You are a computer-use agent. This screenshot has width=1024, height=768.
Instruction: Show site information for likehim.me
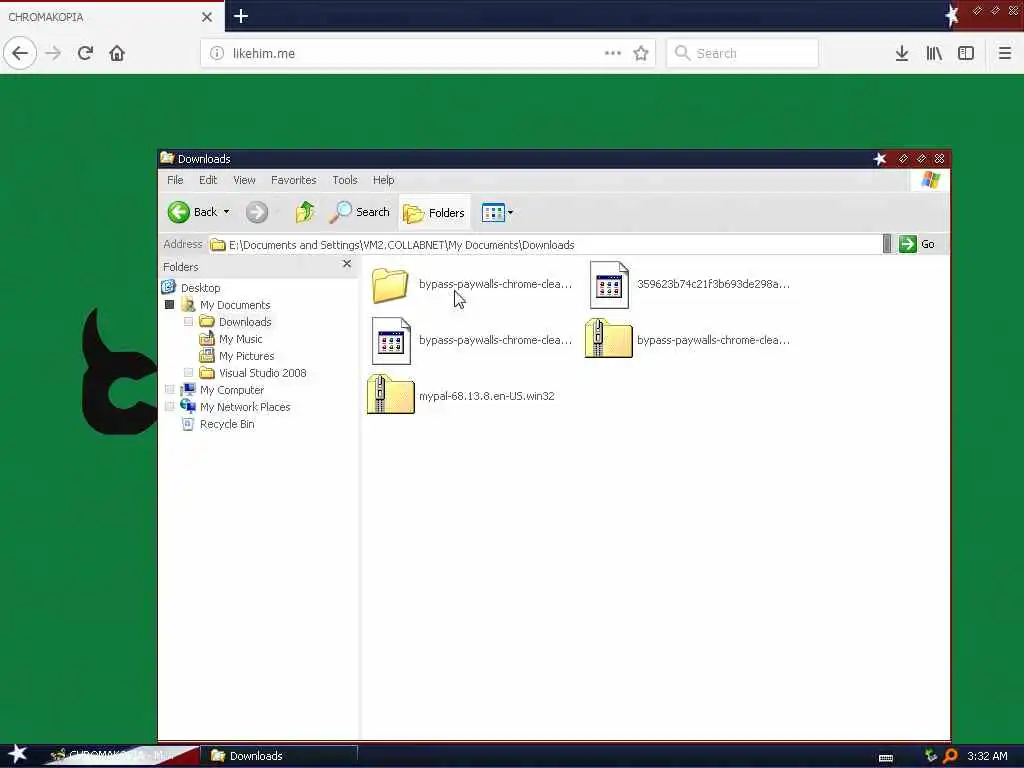217,53
